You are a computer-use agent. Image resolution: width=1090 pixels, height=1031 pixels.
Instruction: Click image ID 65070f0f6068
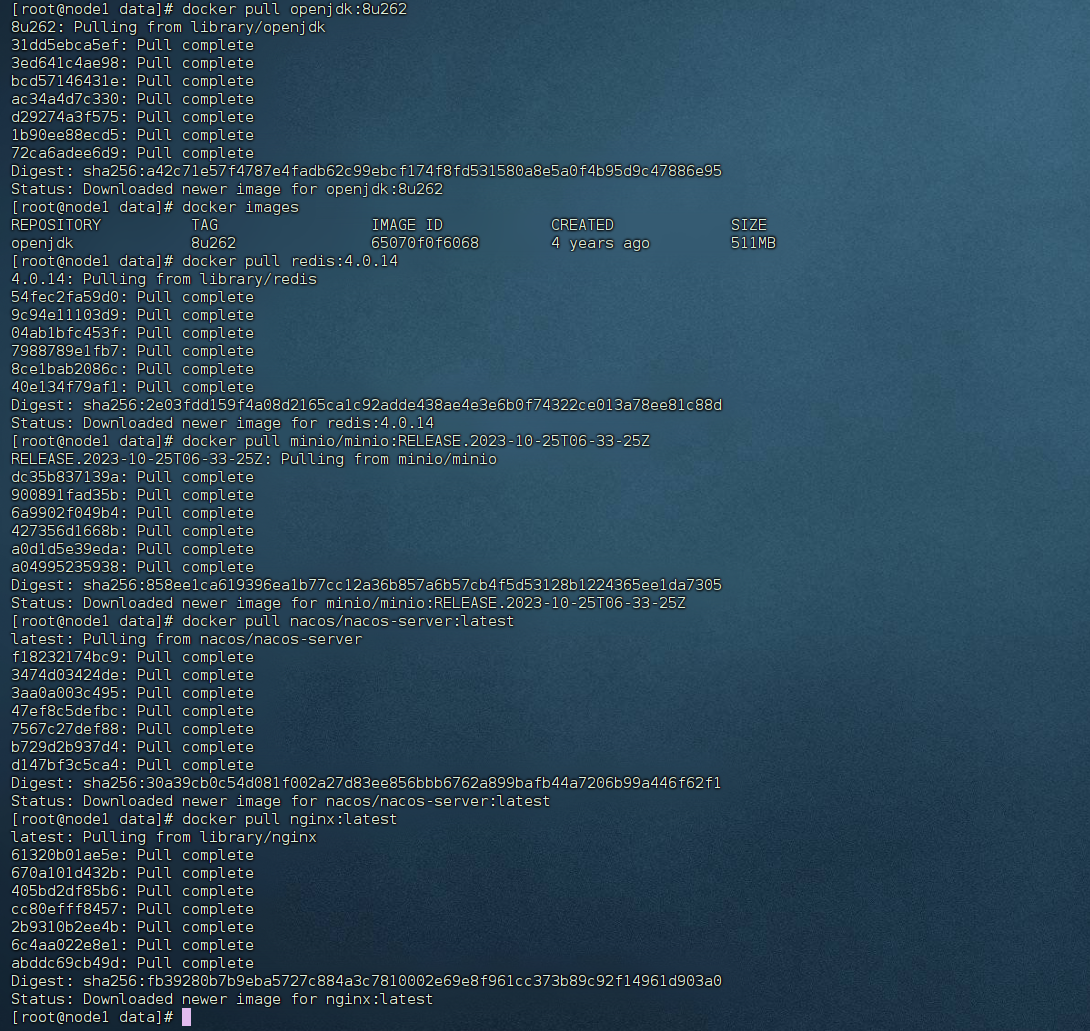pyautogui.click(x=425, y=244)
